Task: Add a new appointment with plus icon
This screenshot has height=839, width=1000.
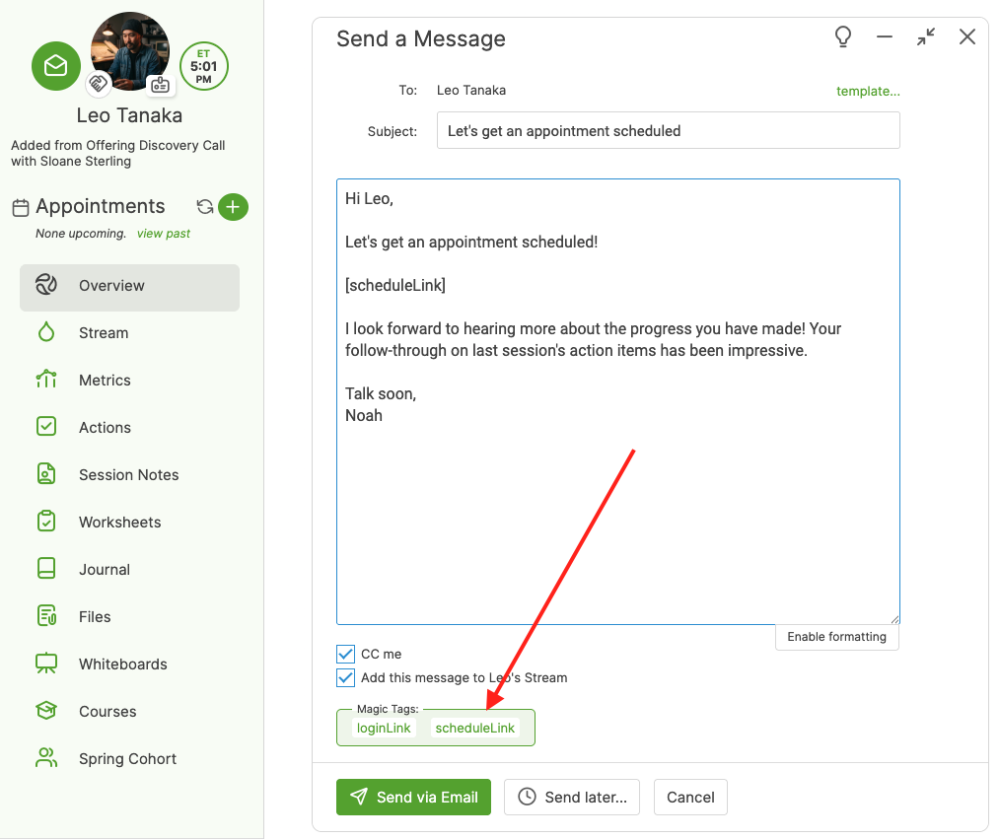Action: tap(233, 207)
